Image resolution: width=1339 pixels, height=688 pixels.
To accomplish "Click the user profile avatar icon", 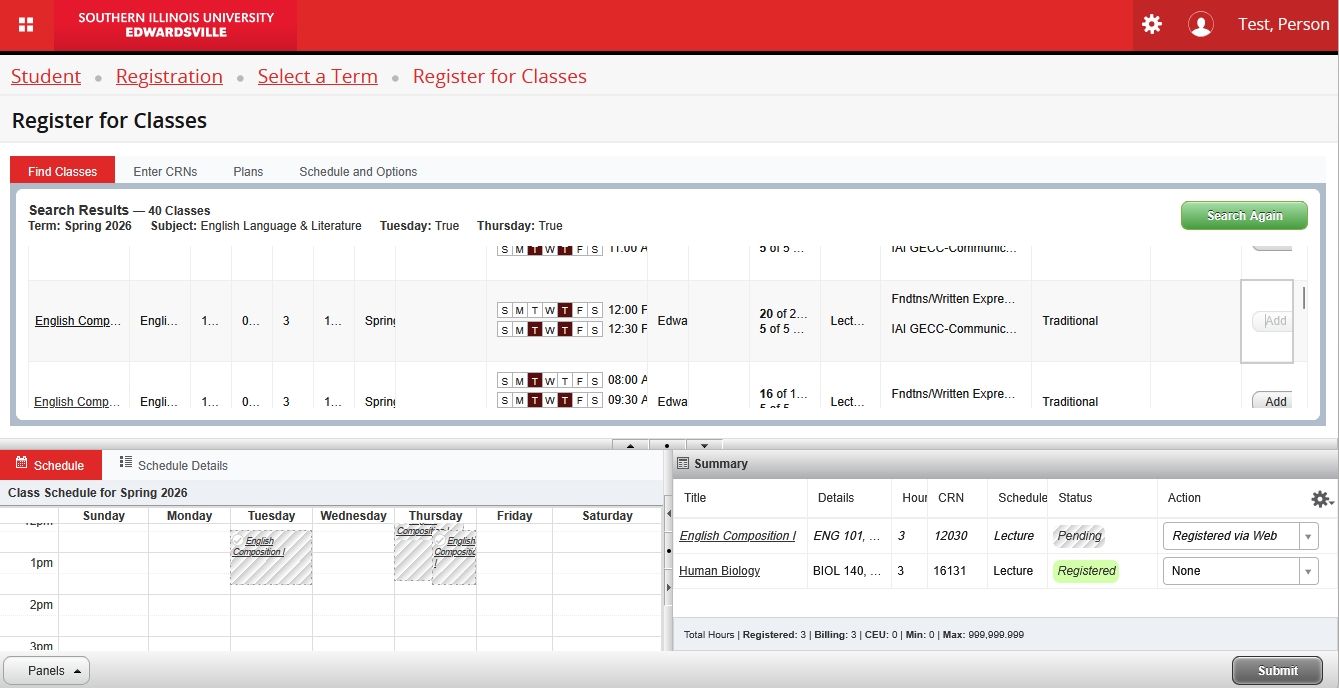I will pyautogui.click(x=1200, y=25).
